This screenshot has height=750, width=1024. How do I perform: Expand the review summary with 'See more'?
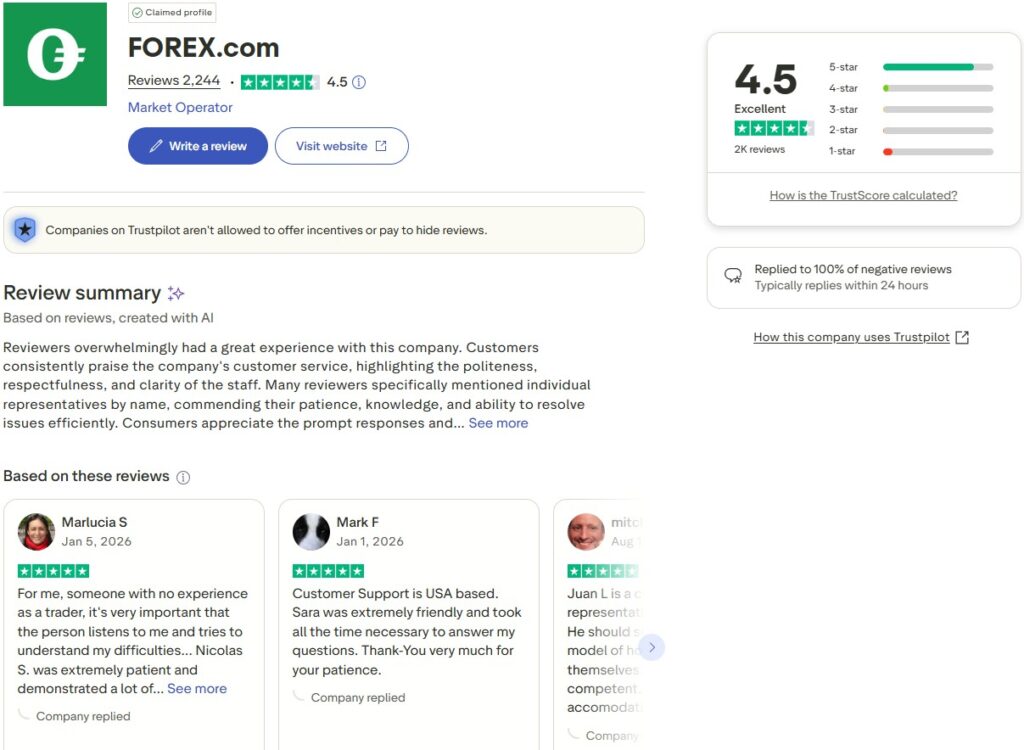(x=498, y=422)
